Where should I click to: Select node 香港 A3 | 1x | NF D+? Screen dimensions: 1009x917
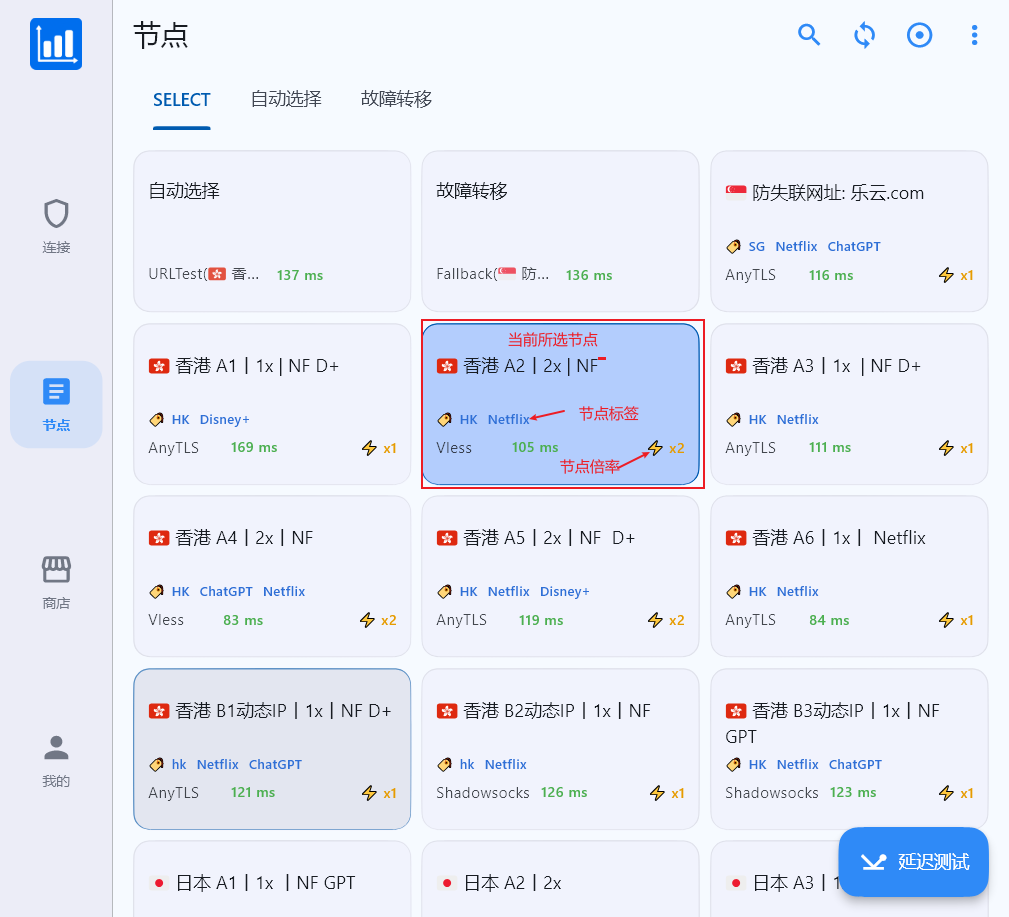point(849,404)
